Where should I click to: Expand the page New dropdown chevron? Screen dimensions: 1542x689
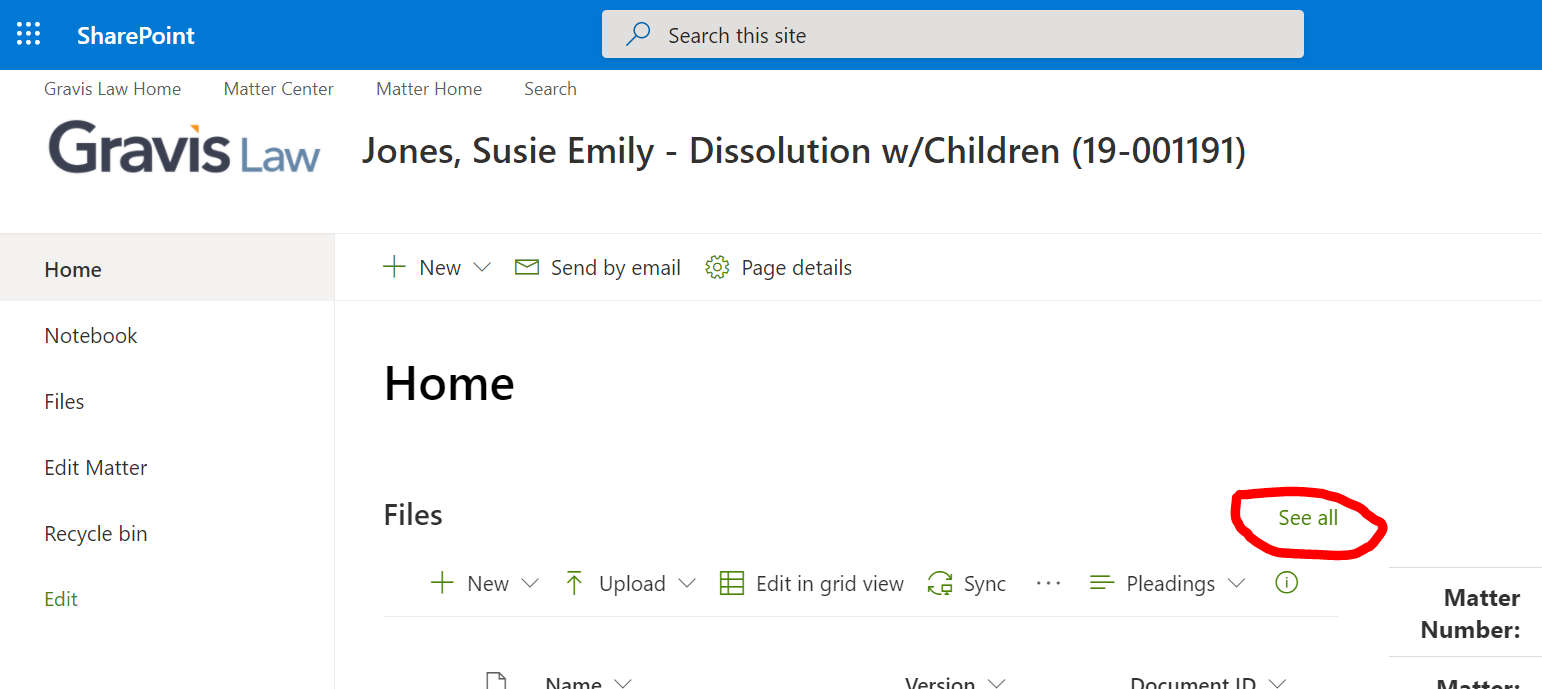[482, 267]
